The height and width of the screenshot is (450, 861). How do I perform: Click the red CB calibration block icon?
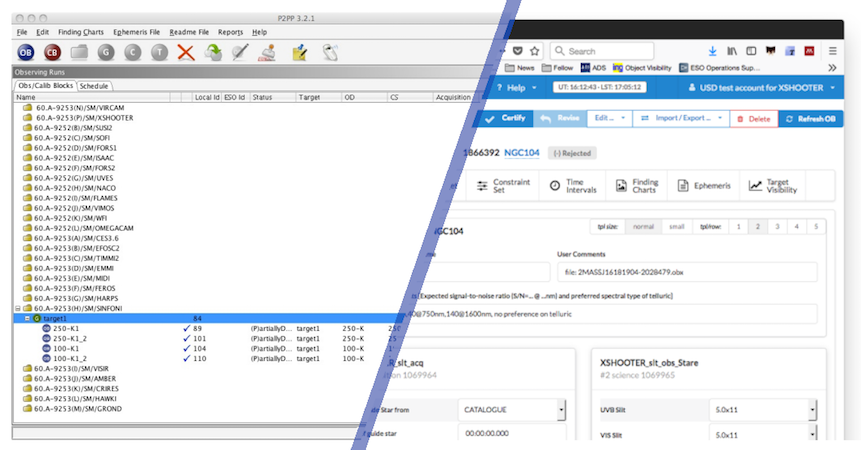coord(52,52)
